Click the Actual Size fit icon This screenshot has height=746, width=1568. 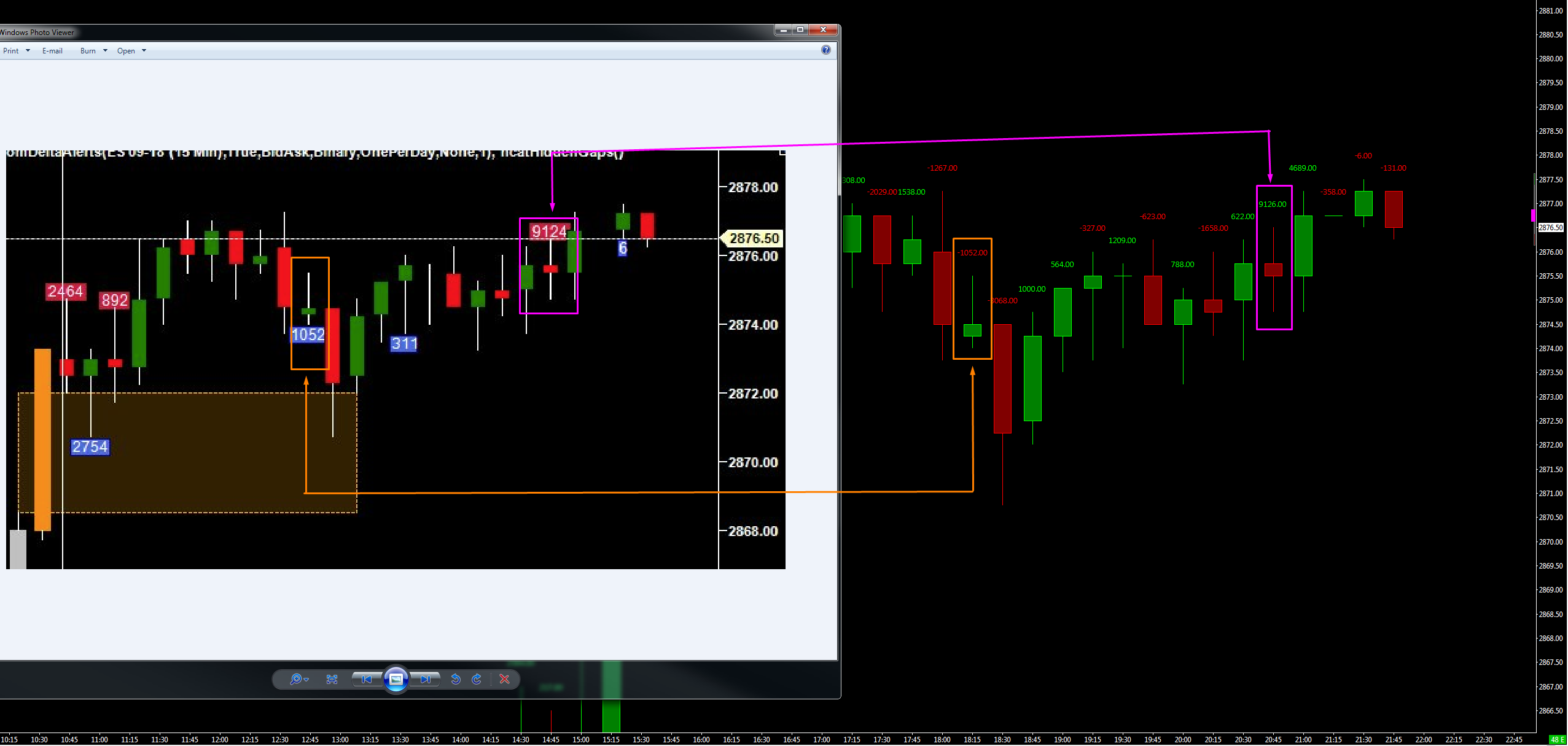tap(332, 679)
